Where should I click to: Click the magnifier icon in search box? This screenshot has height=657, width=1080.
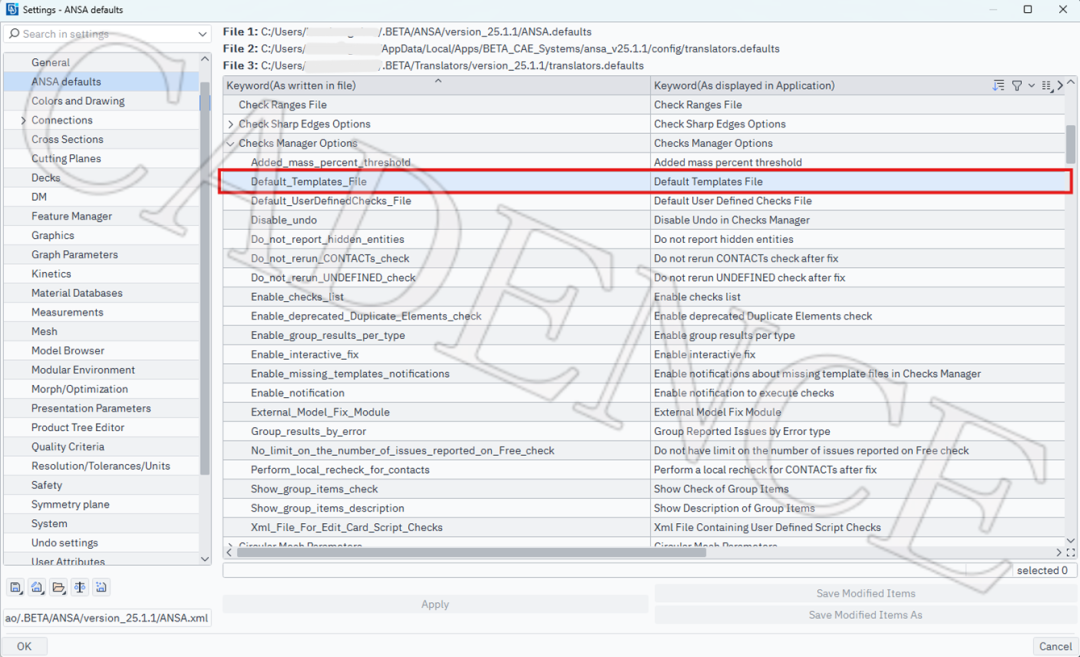(x=14, y=34)
